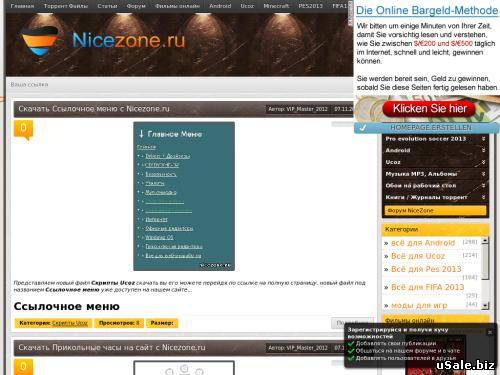This screenshot has height=375, width=500.
Task: Open the Форум NiceZone yellow button
Action: pyautogui.click(x=435, y=211)
